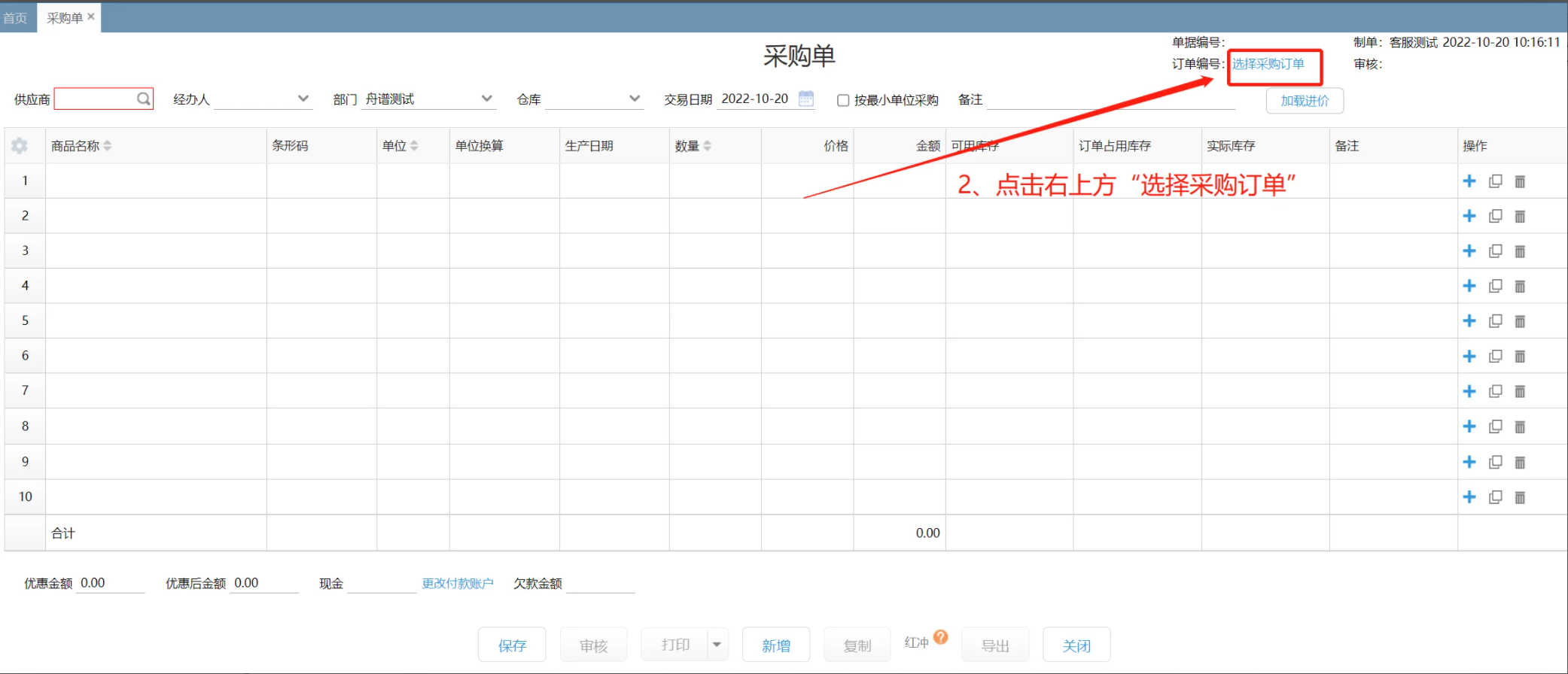Click the 备注 input field at top

click(x=1110, y=99)
